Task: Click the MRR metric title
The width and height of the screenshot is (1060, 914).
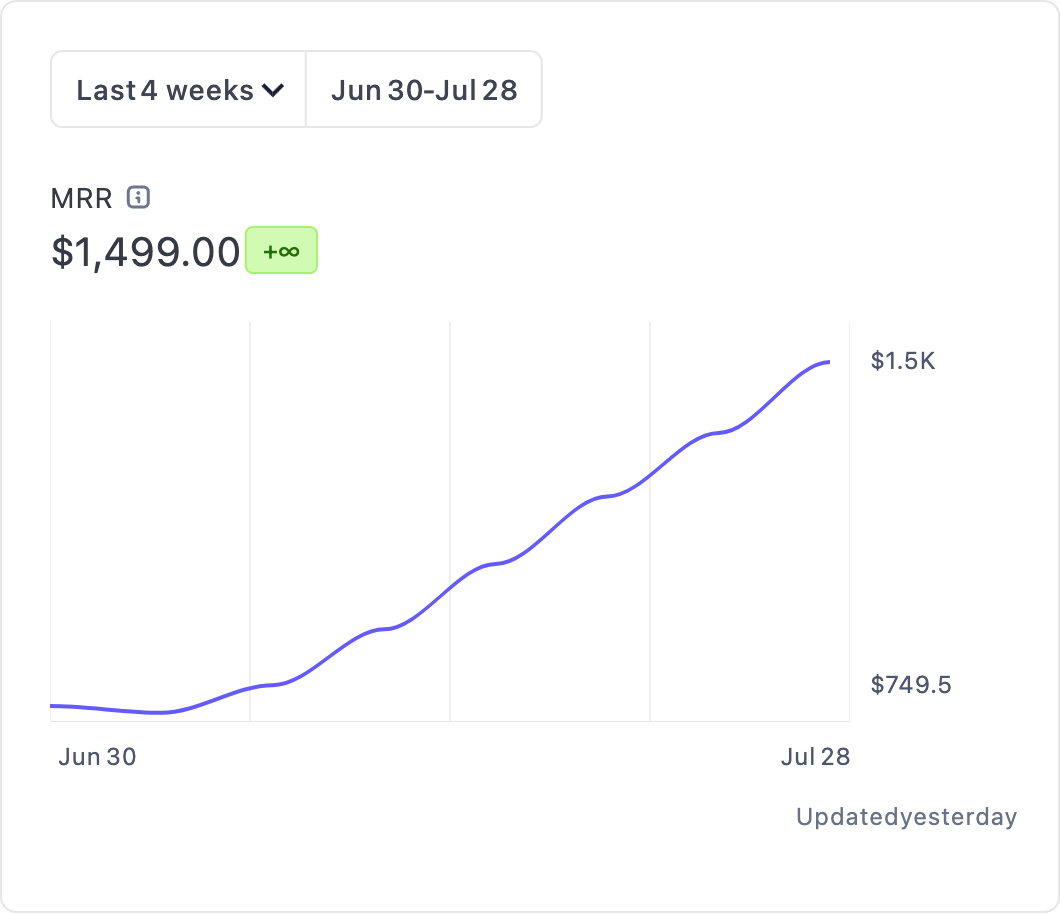Action: [x=82, y=198]
